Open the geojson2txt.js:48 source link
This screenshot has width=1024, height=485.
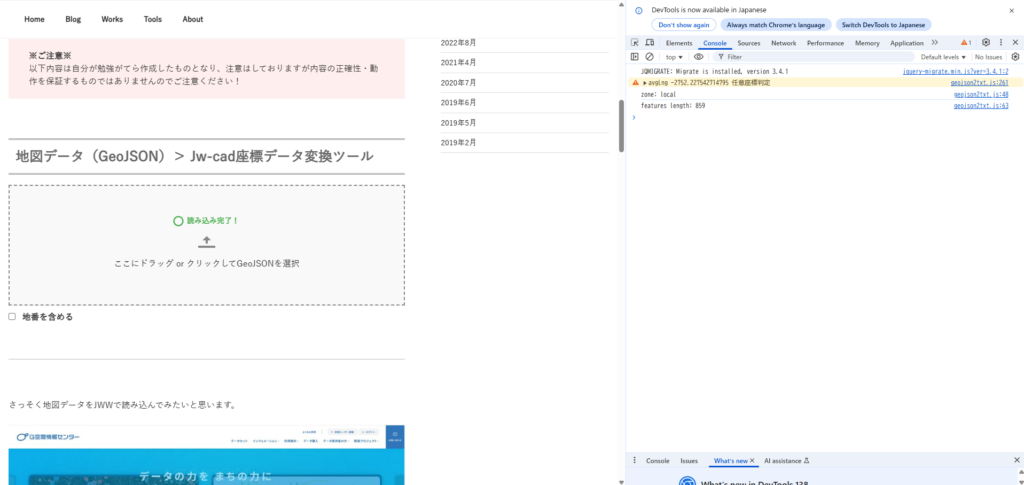coord(981,95)
